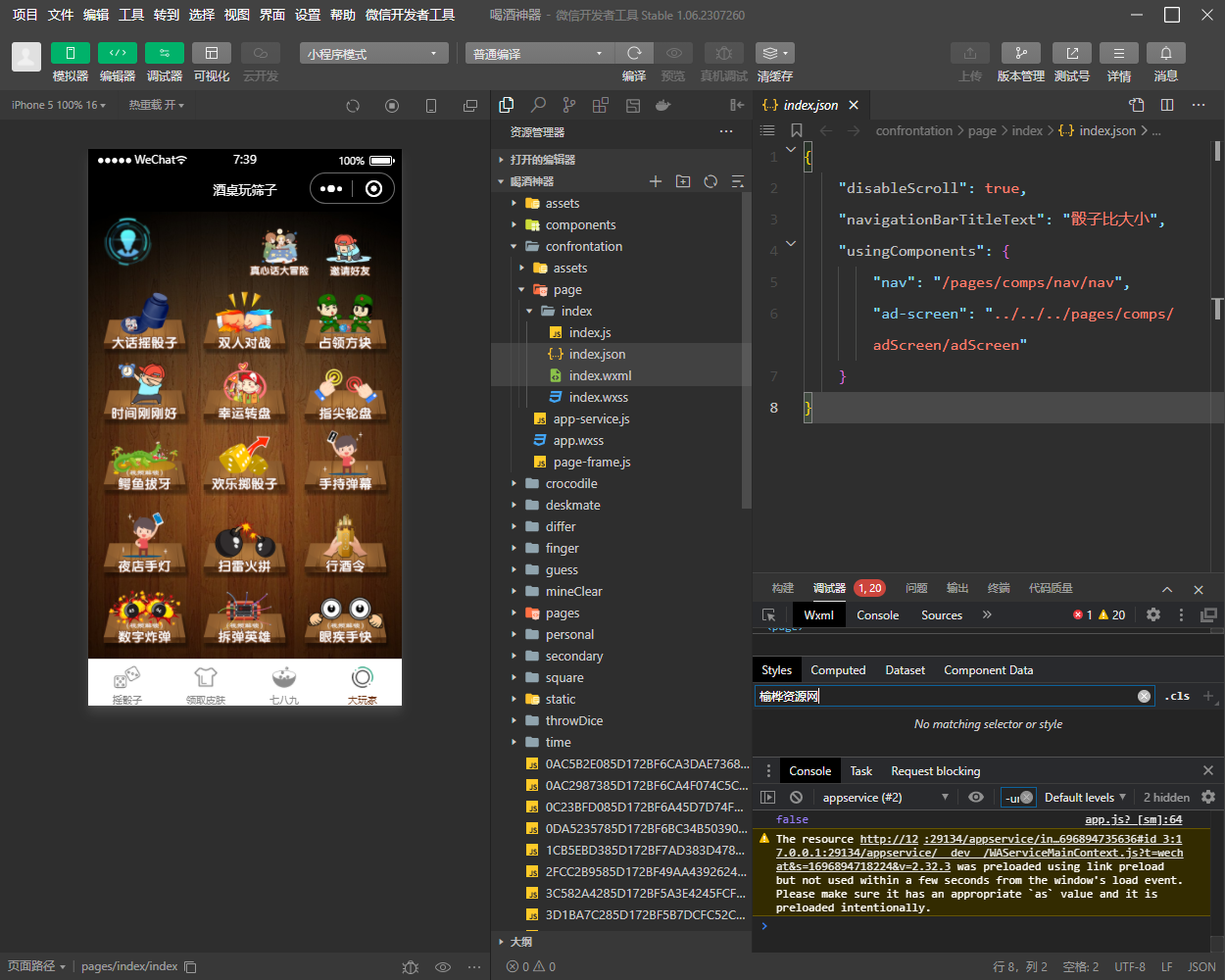Open the source control sidebar icon
1225x980 pixels.
[569, 105]
